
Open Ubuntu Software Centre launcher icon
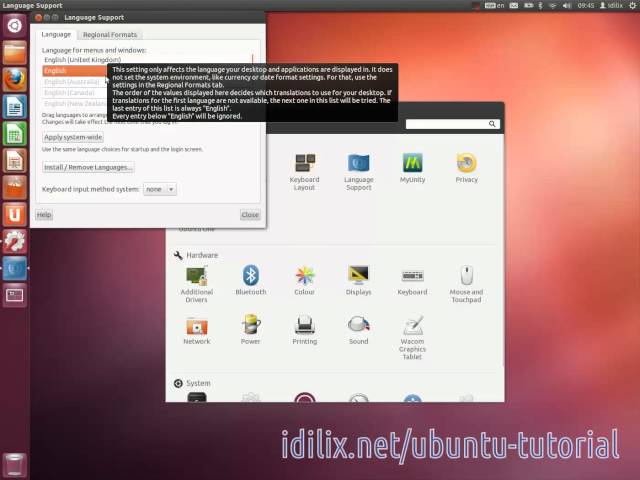(15, 187)
